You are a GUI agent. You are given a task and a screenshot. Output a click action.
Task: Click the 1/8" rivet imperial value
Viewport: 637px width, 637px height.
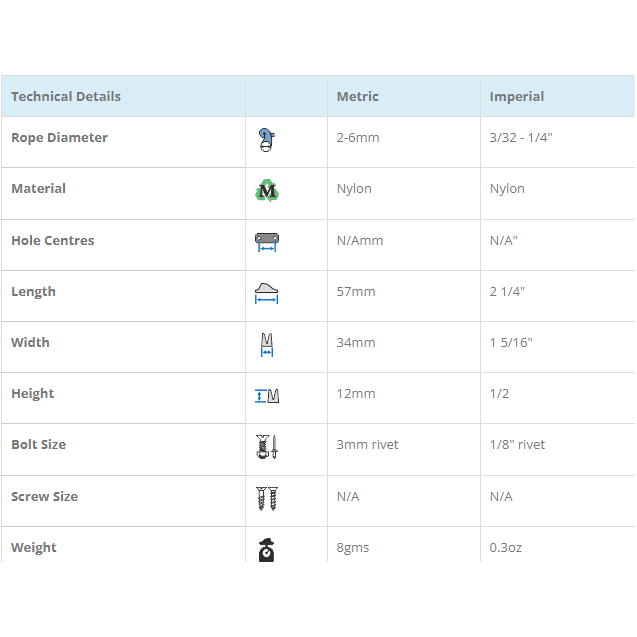517,445
